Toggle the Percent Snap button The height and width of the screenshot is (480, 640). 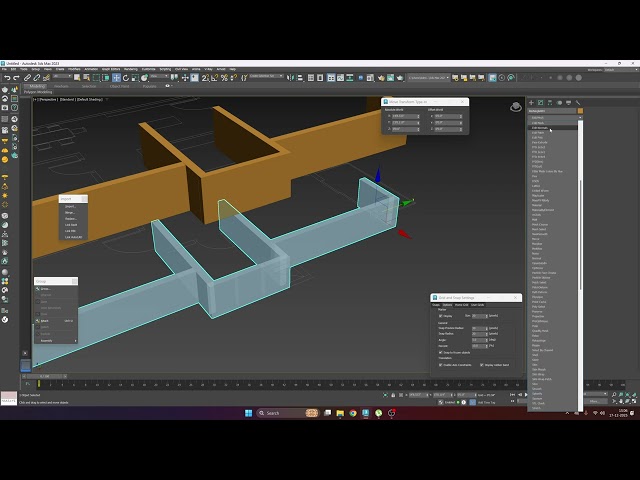(x=224, y=78)
